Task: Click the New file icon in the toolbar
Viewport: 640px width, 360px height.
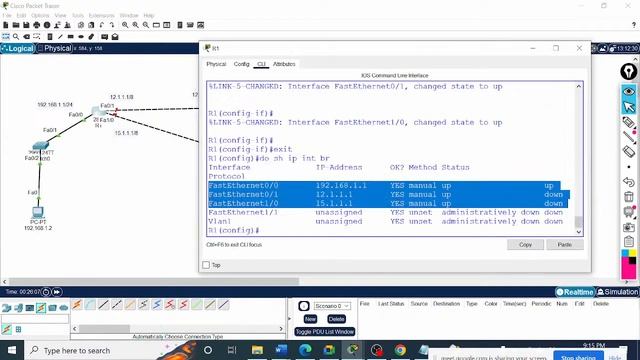Action: [x=6, y=25]
